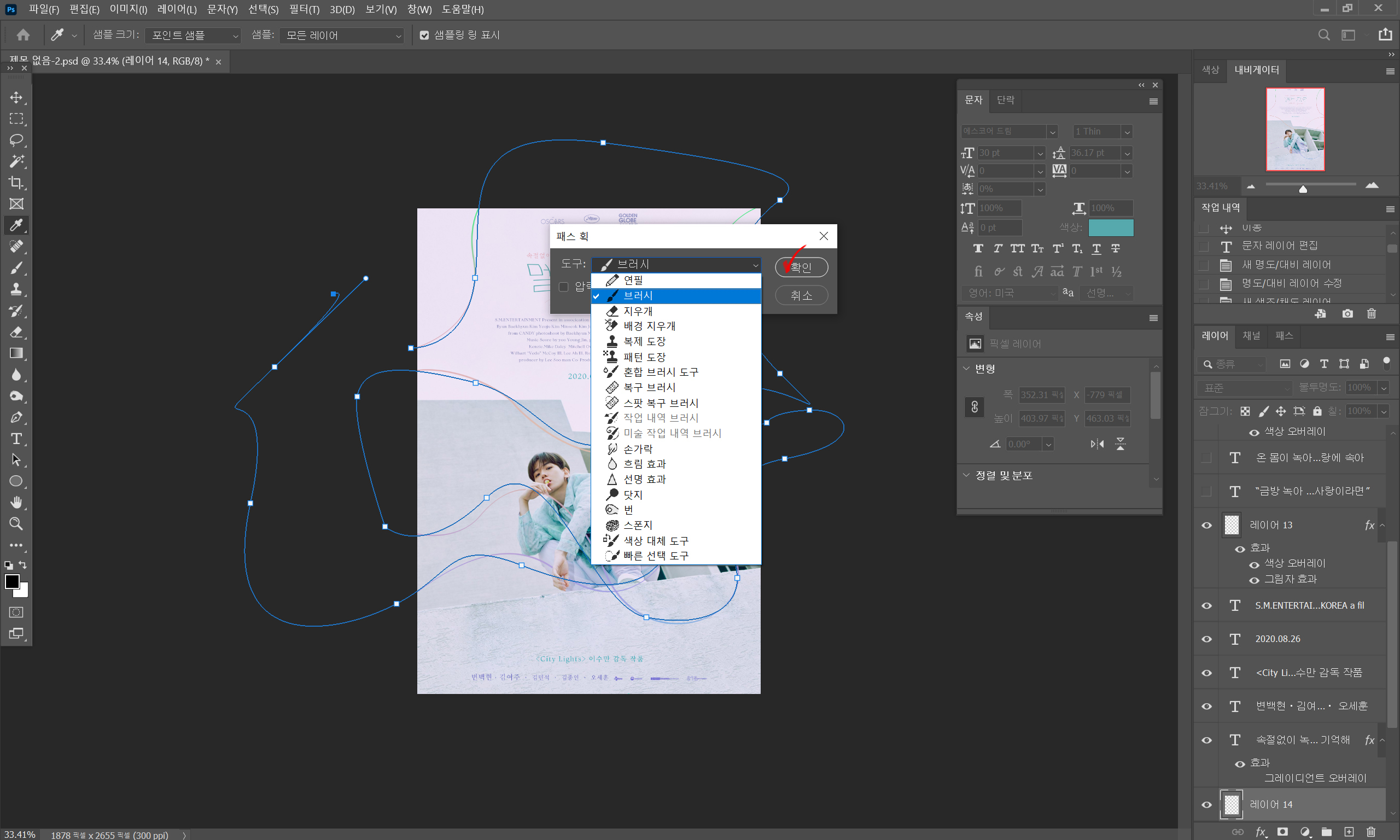
Task: Click the navigator preview thumbnail
Action: [1295, 129]
